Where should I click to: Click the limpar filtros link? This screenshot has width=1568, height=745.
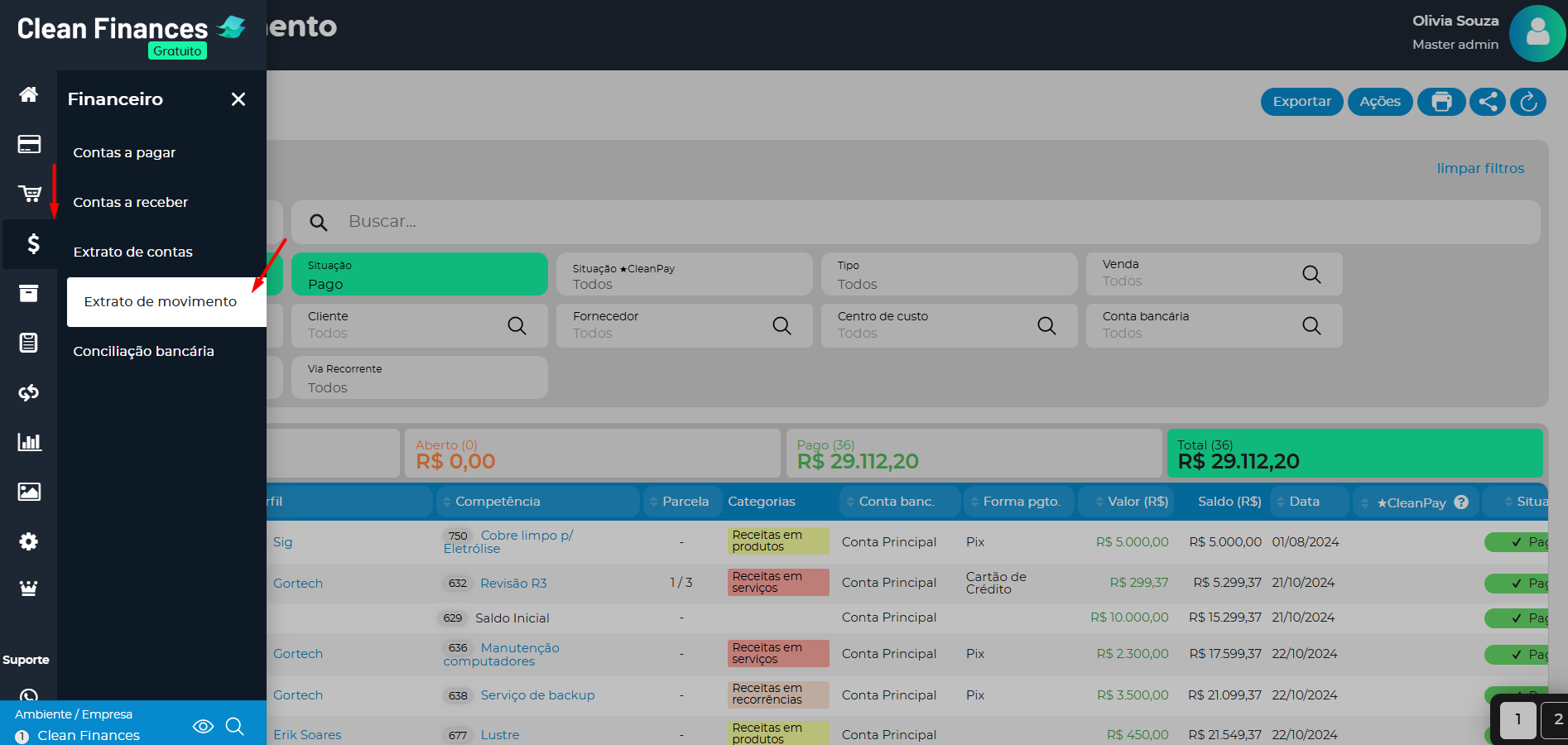point(1480,168)
